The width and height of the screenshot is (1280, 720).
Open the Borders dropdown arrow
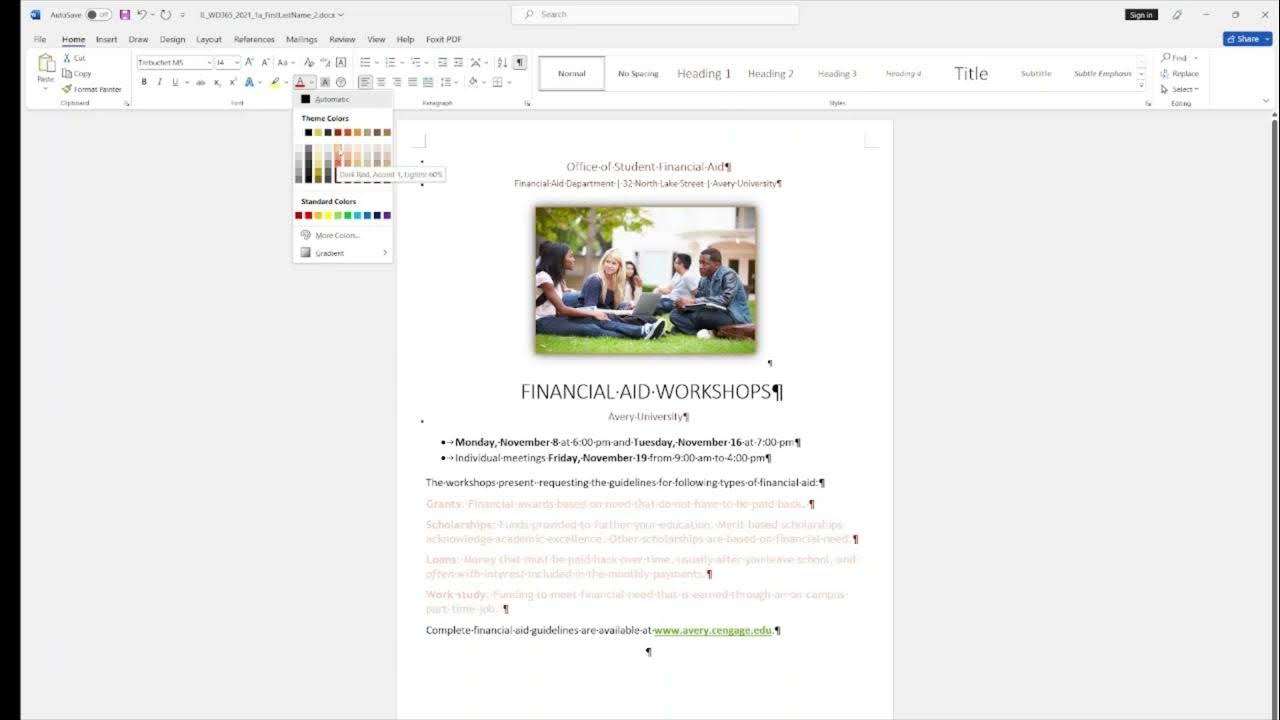509,82
